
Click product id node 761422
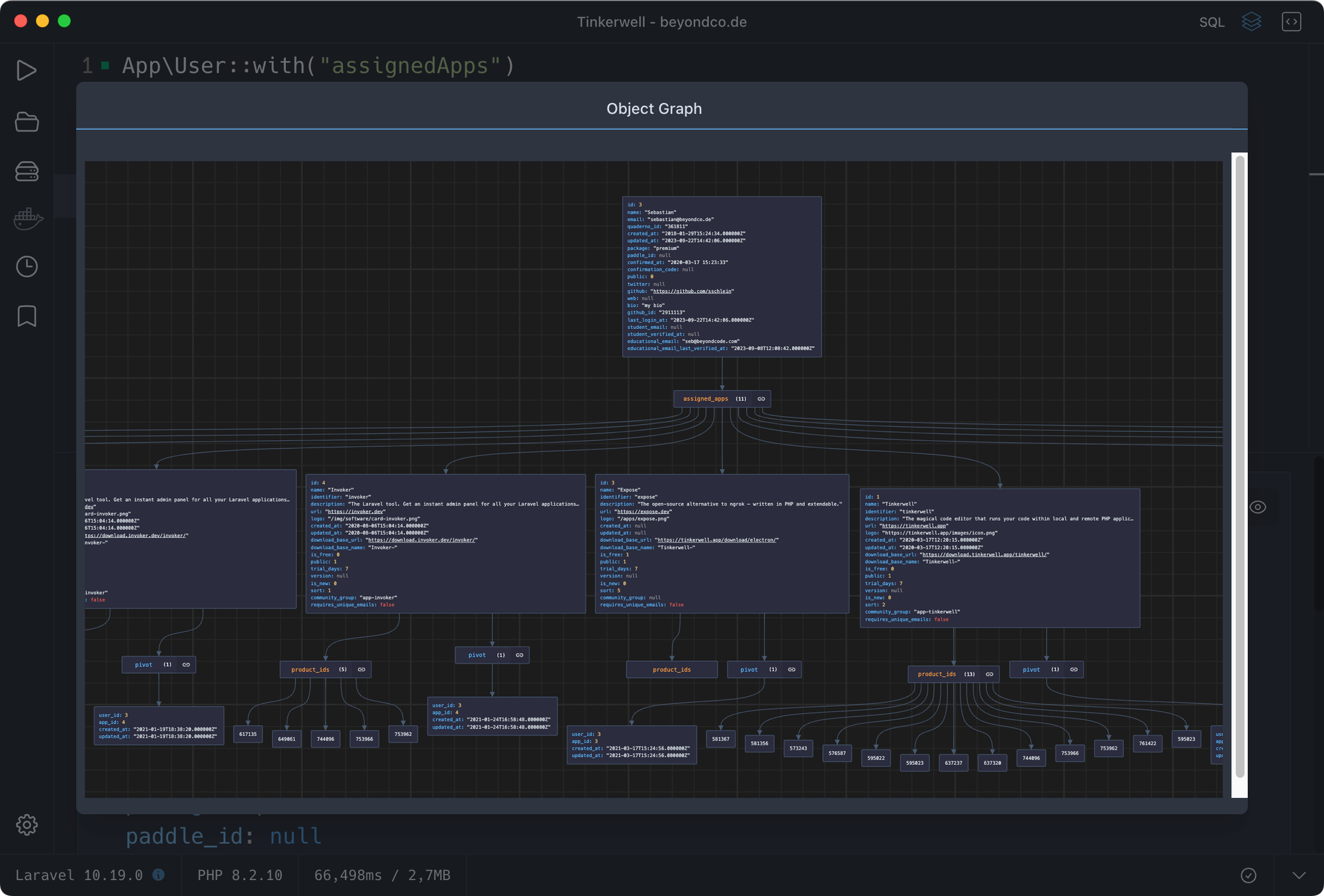coord(1147,744)
